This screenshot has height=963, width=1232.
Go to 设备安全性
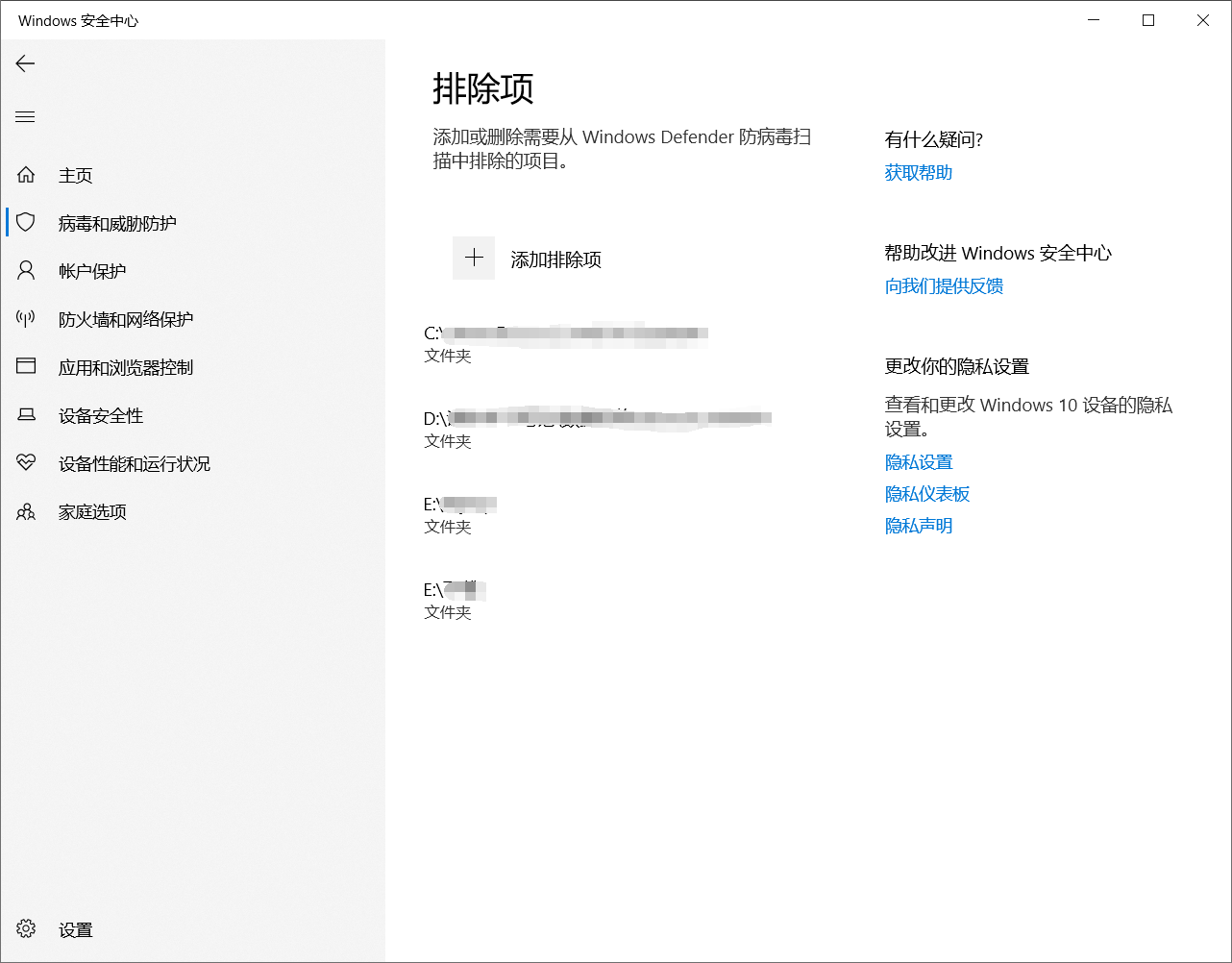click(x=101, y=415)
